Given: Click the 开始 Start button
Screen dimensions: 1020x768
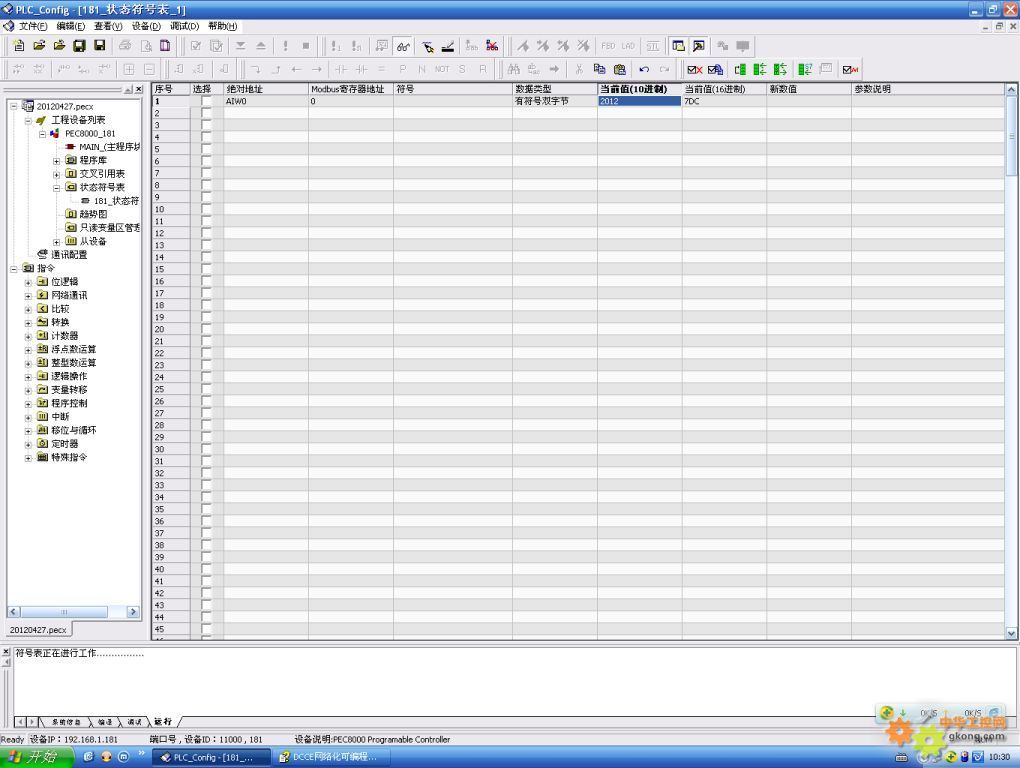Looking at the screenshot, I should (34, 757).
